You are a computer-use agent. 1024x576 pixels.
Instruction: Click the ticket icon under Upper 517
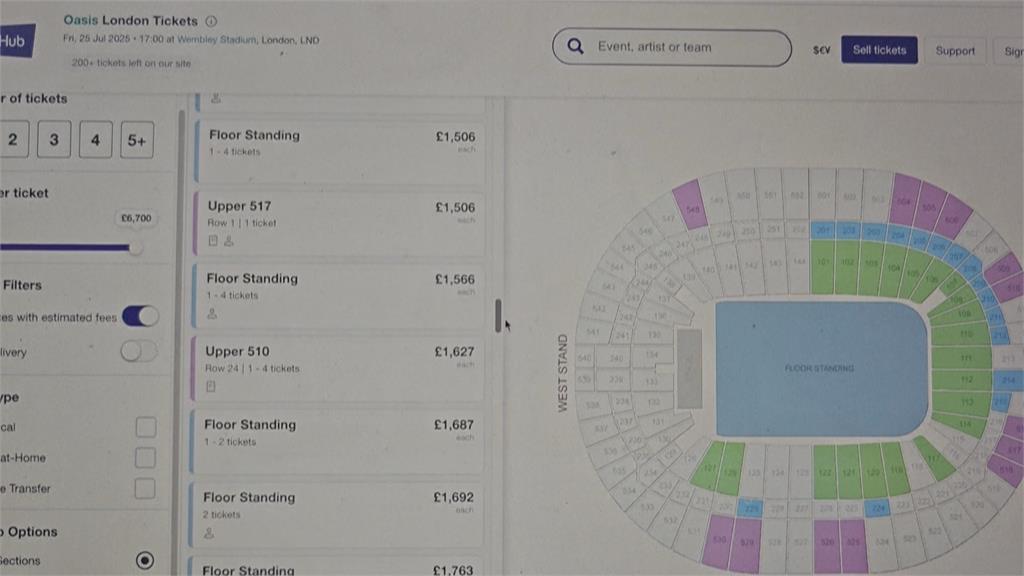pos(213,241)
